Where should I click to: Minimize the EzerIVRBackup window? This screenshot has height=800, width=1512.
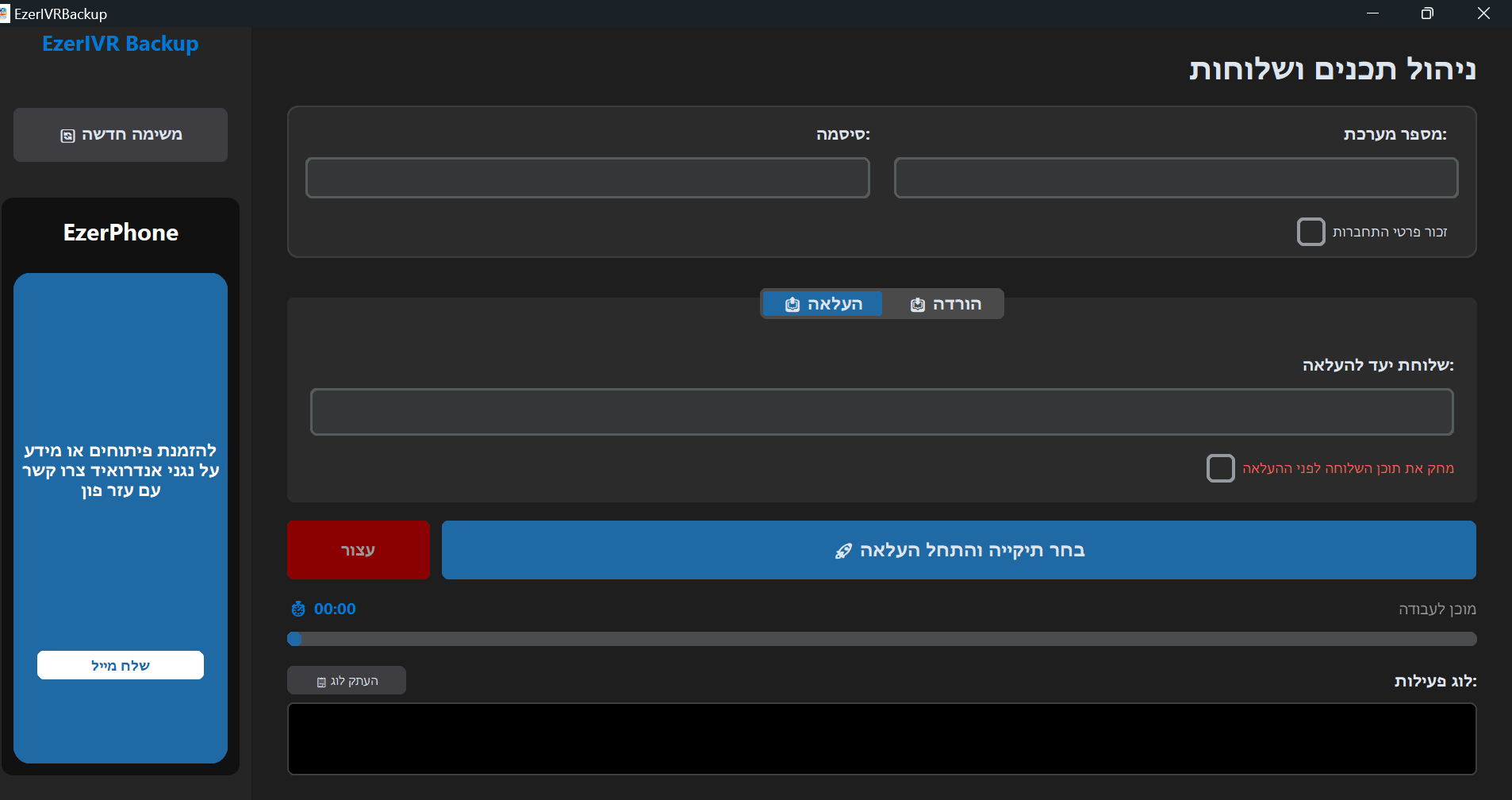click(x=1372, y=13)
